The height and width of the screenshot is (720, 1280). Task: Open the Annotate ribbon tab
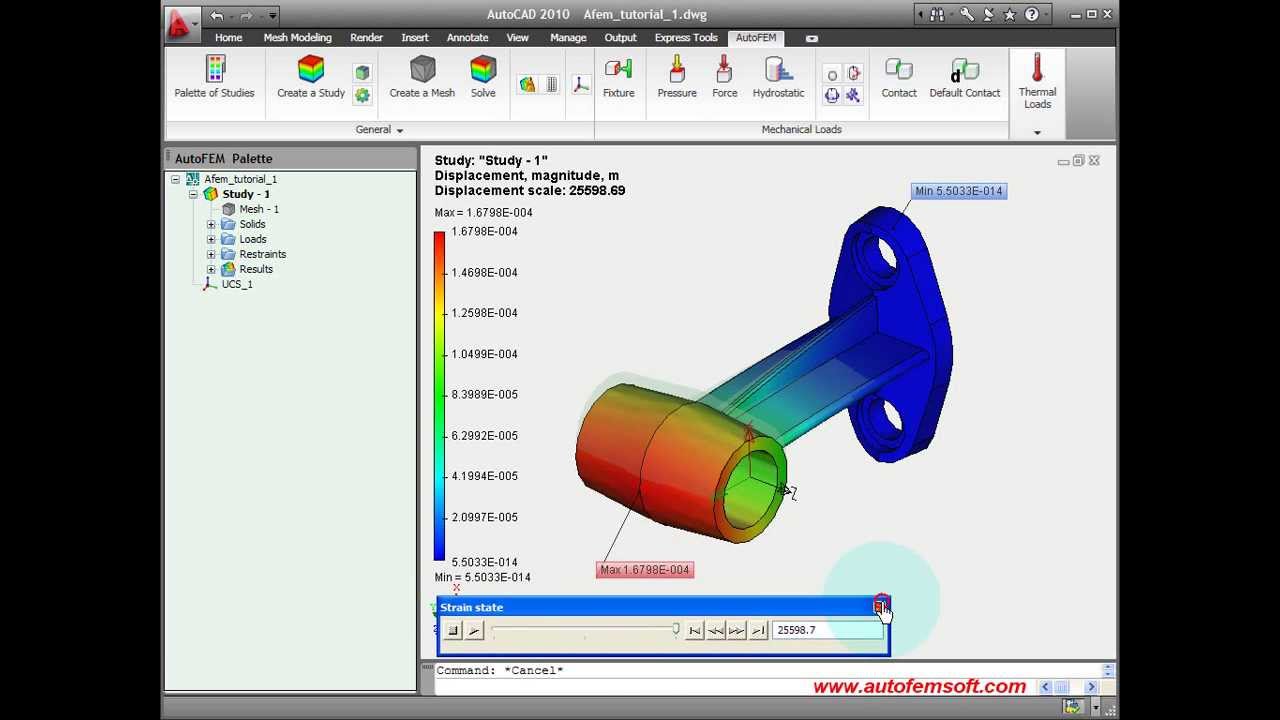467,38
